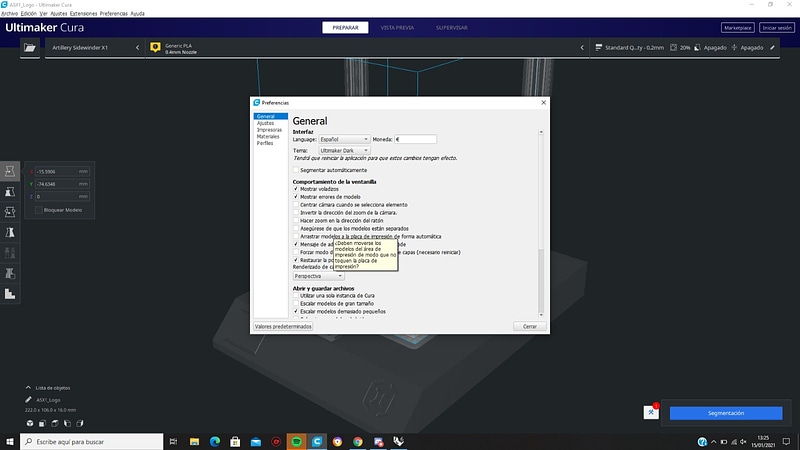Select the Support Blocker tool
The width and height of the screenshot is (800, 450).
tap(10, 273)
